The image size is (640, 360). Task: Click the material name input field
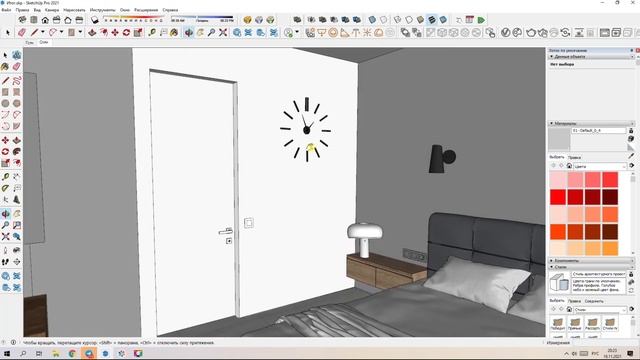coord(598,130)
